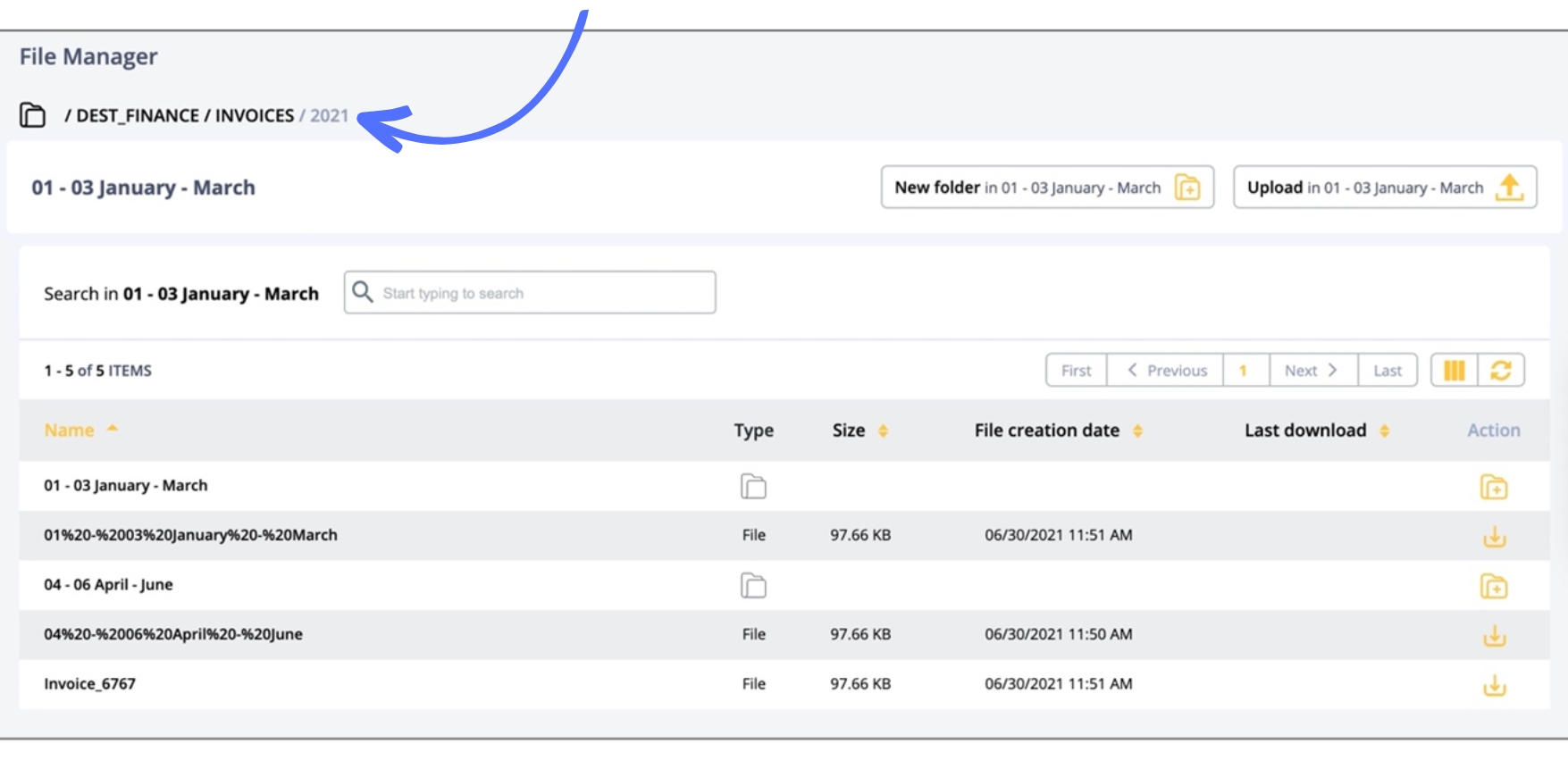The height and width of the screenshot is (769, 1568).
Task: Click the root folder icon in breadcrumb
Action: coord(33,115)
